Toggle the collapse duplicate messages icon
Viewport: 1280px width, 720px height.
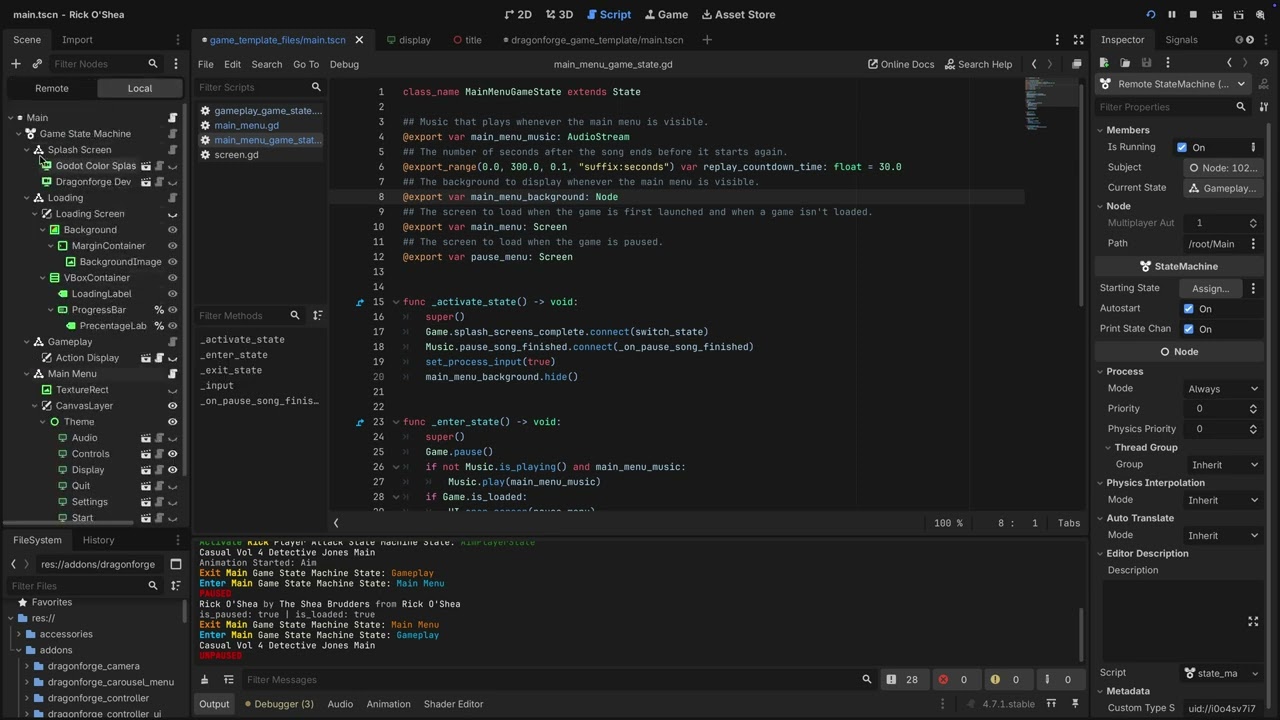228,680
